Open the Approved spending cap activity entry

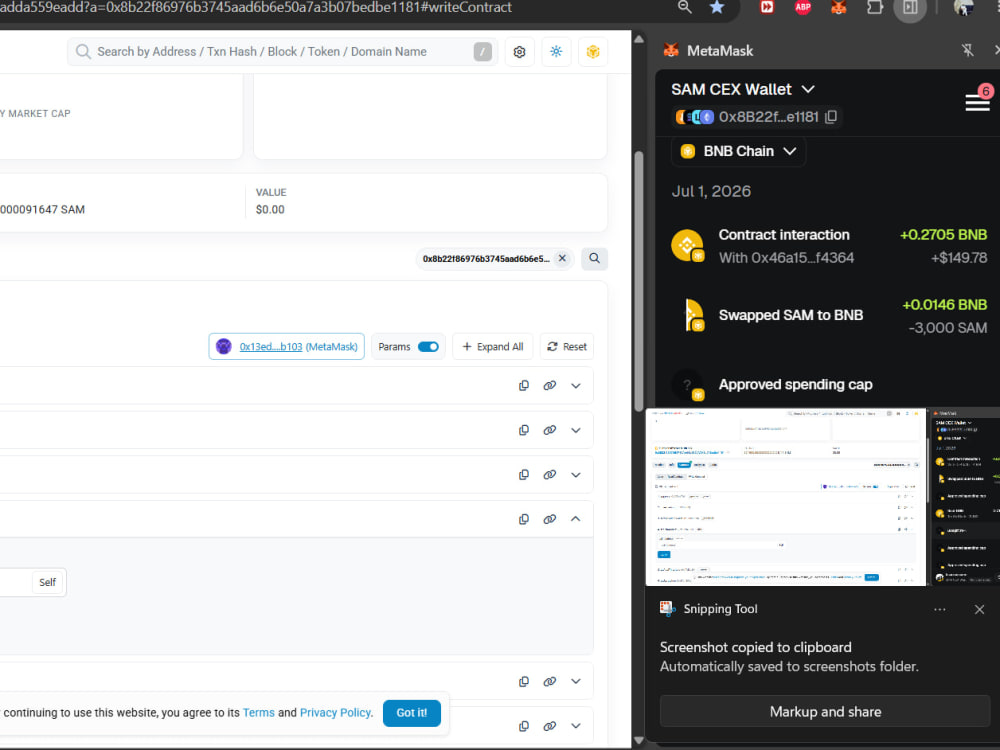tap(795, 385)
